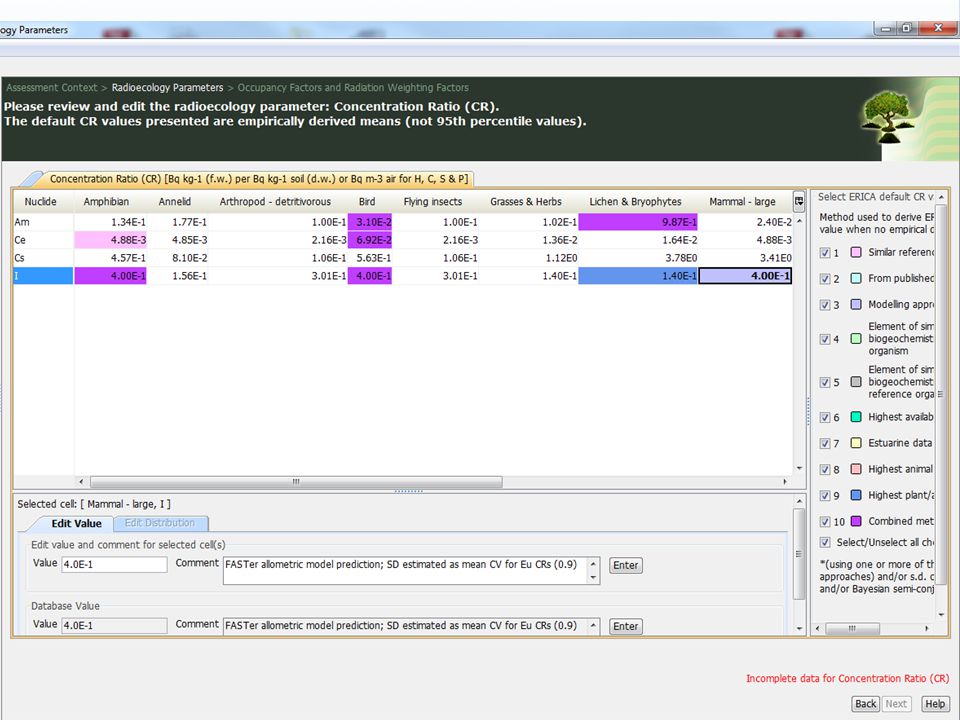The image size is (960, 720).
Task: Click pink swatch for Similar reference
Action: [856, 252]
